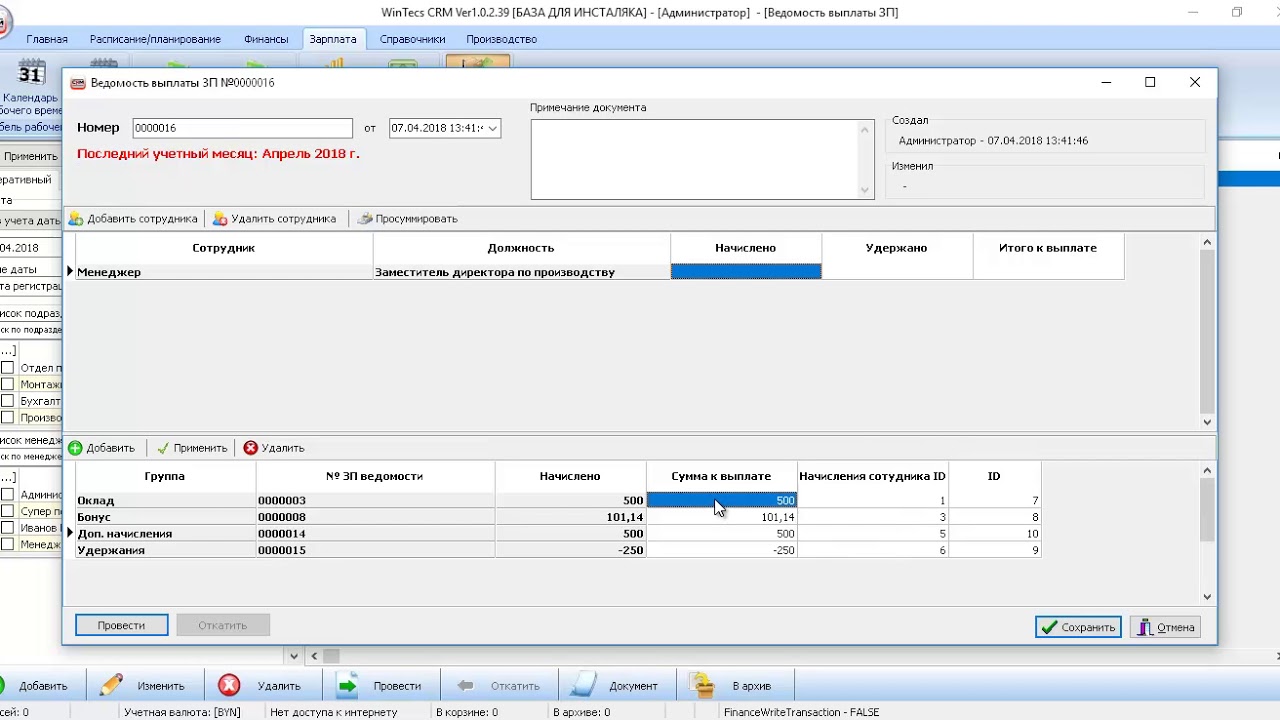Switch to the Финансы ribbon tab
This screenshot has height=720, width=1280.
coord(266,39)
